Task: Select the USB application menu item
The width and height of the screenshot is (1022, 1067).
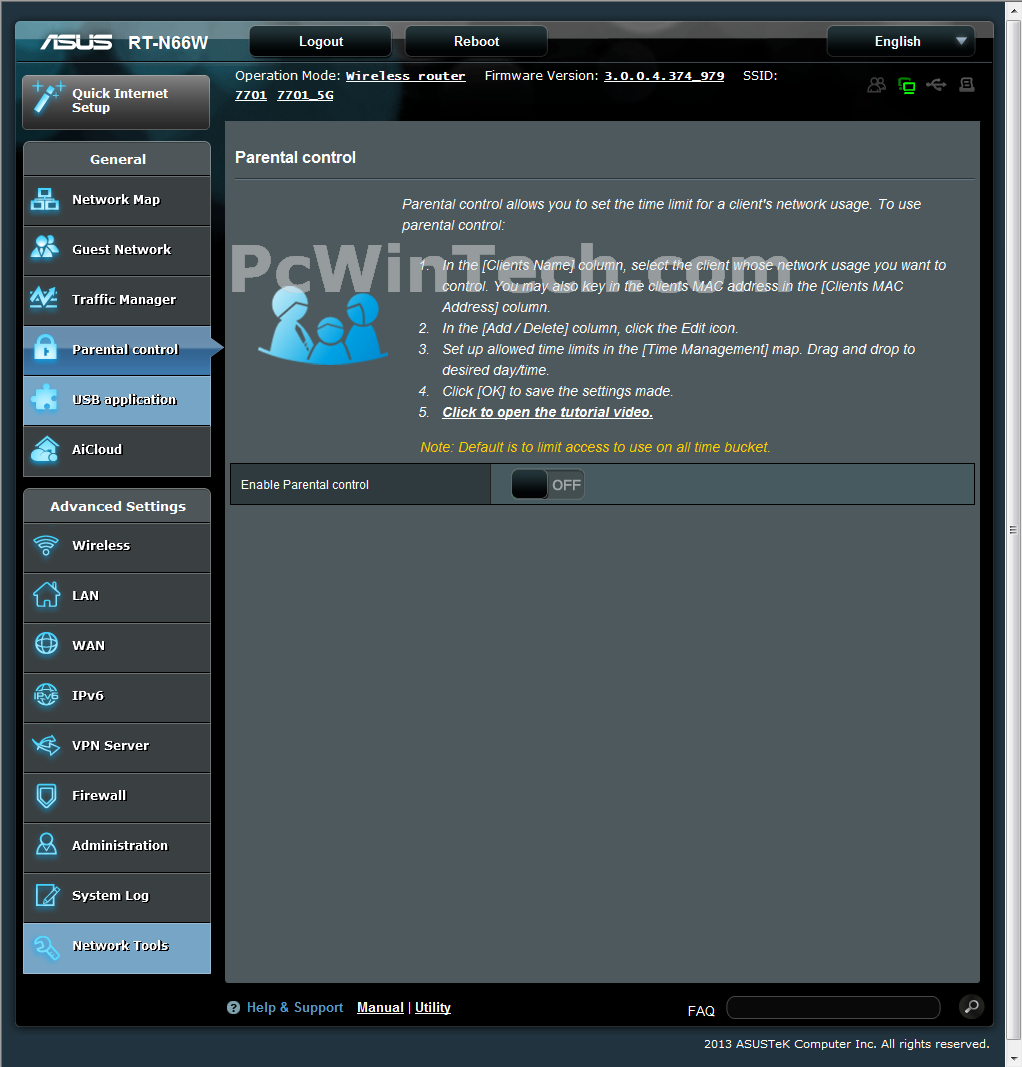Action: pyautogui.click(x=117, y=401)
